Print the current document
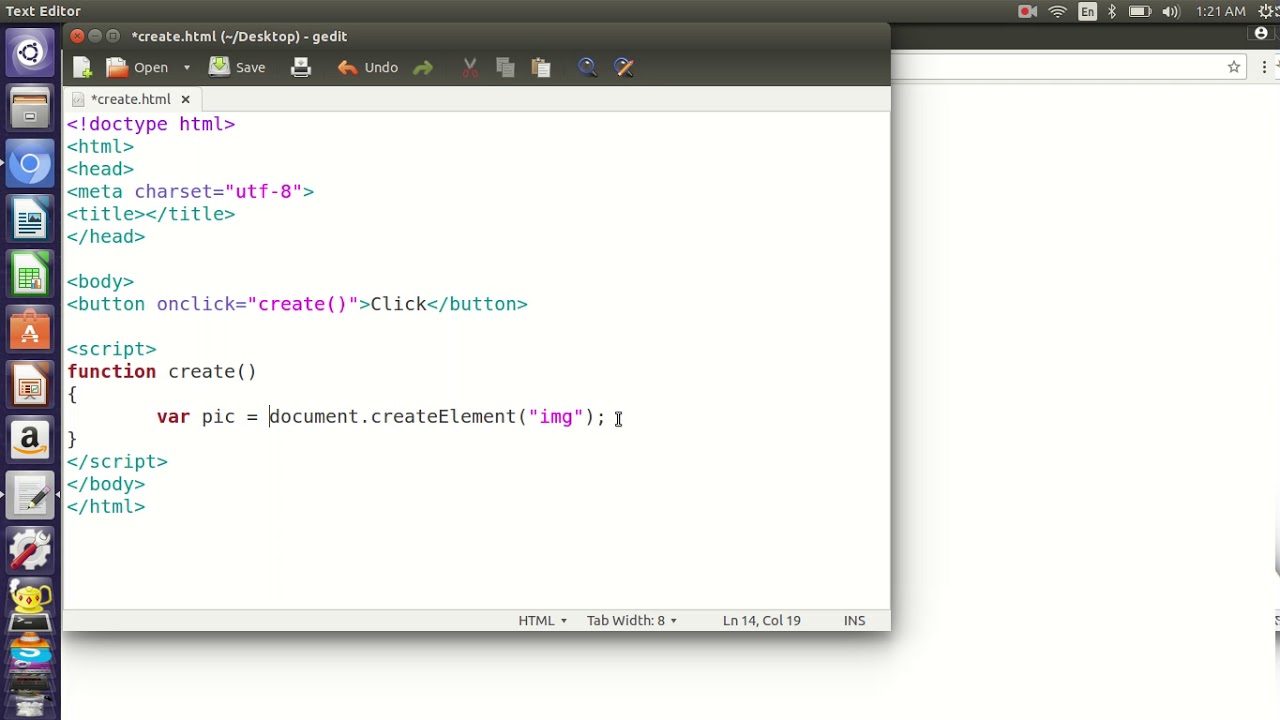The height and width of the screenshot is (720, 1280). coord(301,68)
